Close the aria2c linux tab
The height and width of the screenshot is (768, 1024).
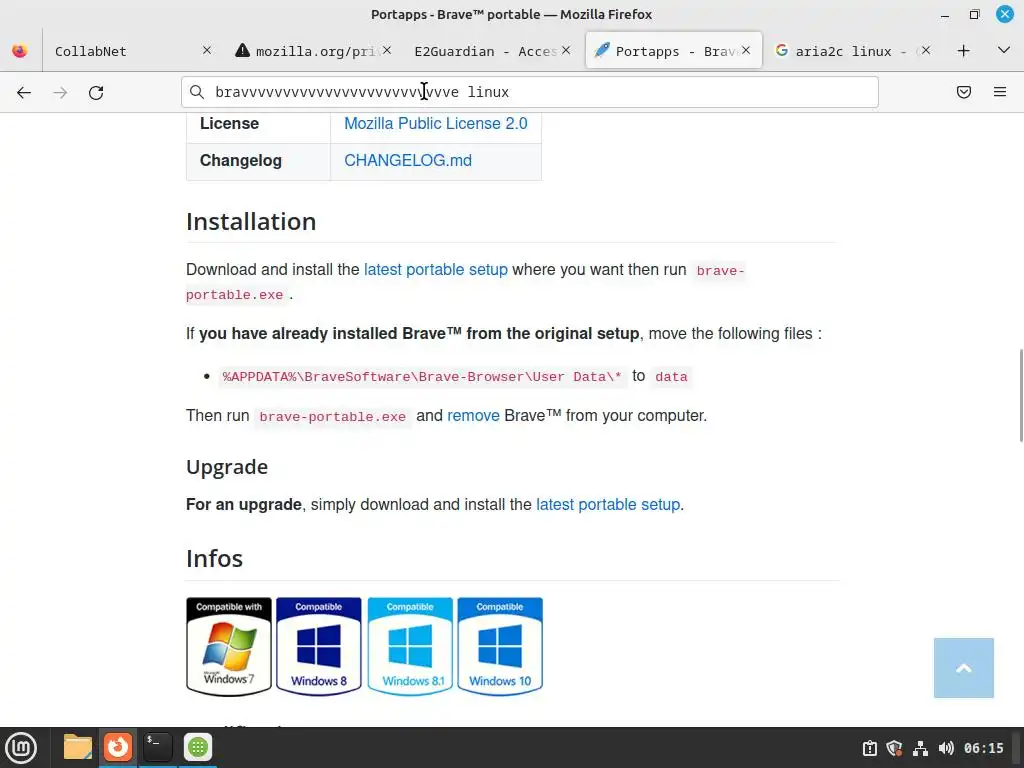coord(925,50)
